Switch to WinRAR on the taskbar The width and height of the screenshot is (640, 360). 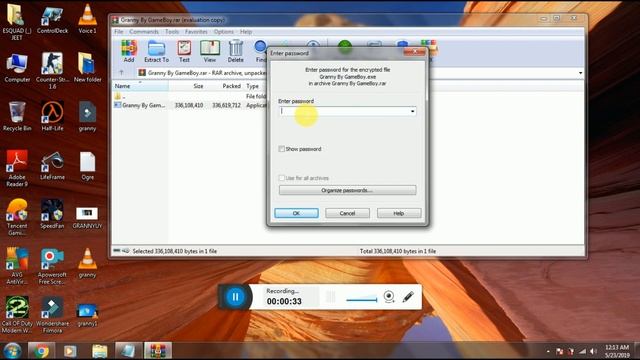pos(158,351)
